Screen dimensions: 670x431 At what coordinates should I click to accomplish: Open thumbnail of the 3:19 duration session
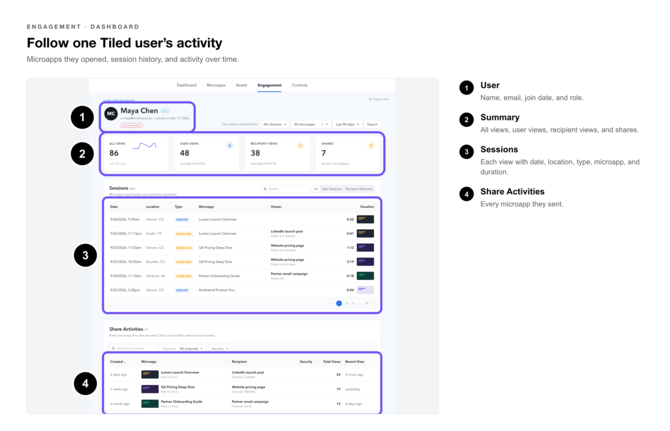(x=365, y=262)
